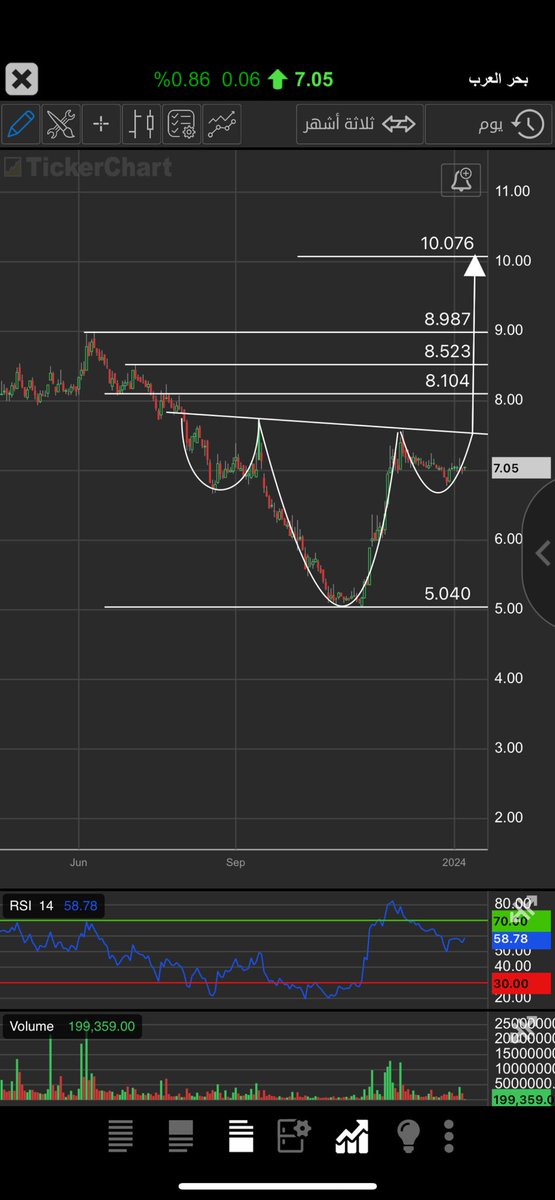Select the 8.104 horizontal line label
The width and height of the screenshot is (555, 1200).
pyautogui.click(x=447, y=381)
